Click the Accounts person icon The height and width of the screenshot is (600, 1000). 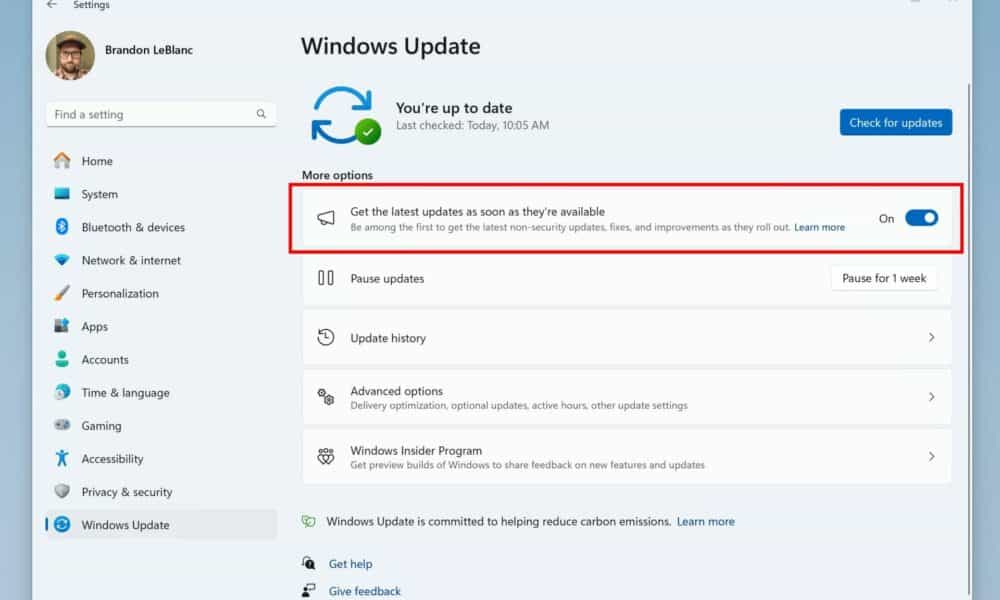coord(62,359)
